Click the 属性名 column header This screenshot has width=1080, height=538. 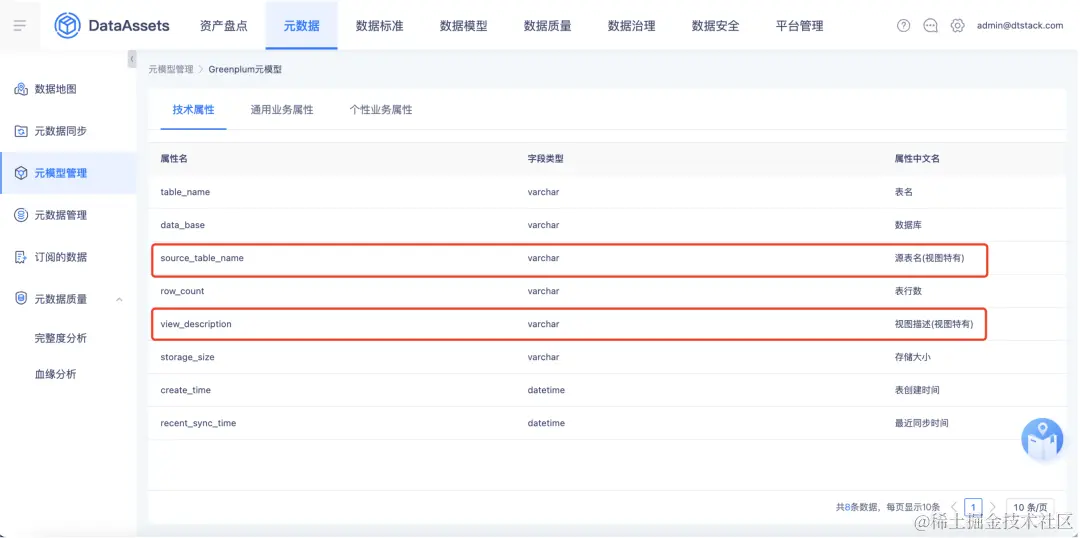(x=174, y=158)
